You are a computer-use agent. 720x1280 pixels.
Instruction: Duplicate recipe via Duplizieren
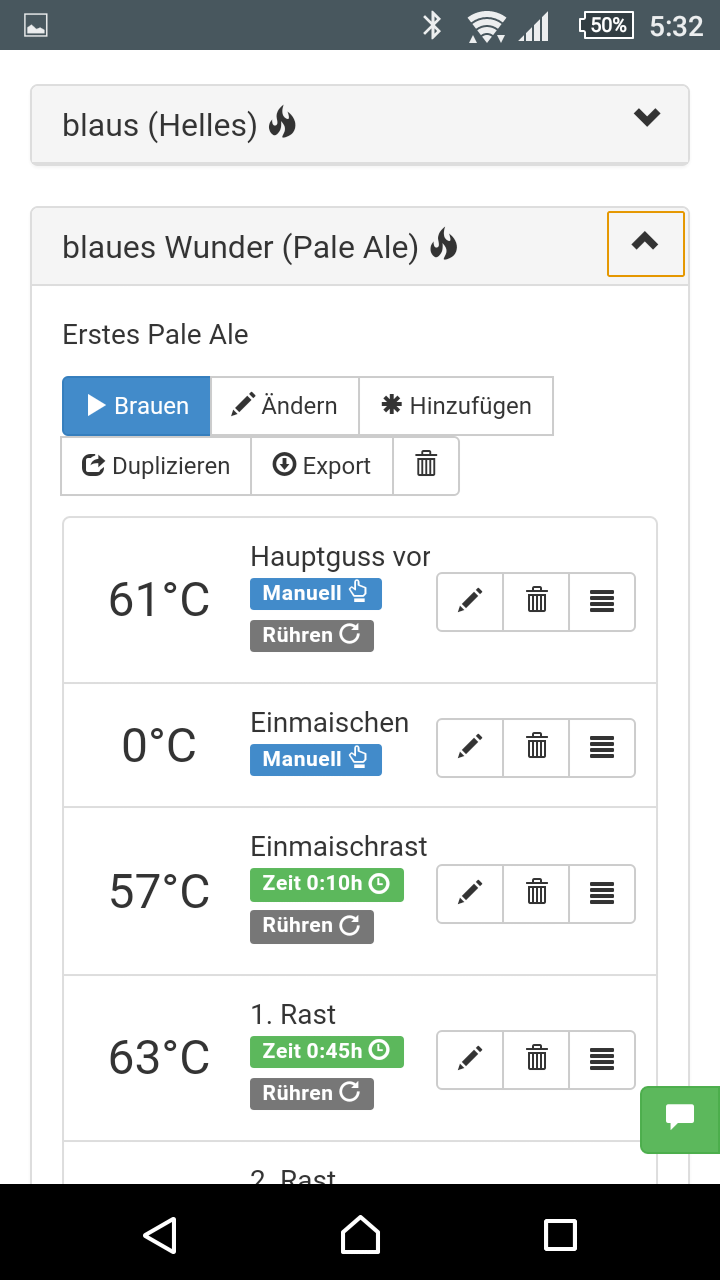click(x=156, y=466)
